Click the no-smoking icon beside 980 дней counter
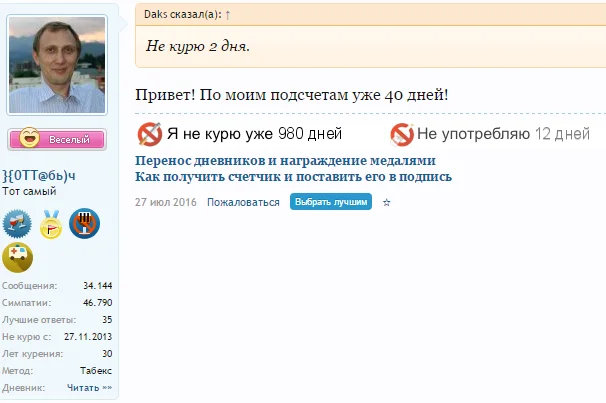The image size is (606, 403). (150, 134)
